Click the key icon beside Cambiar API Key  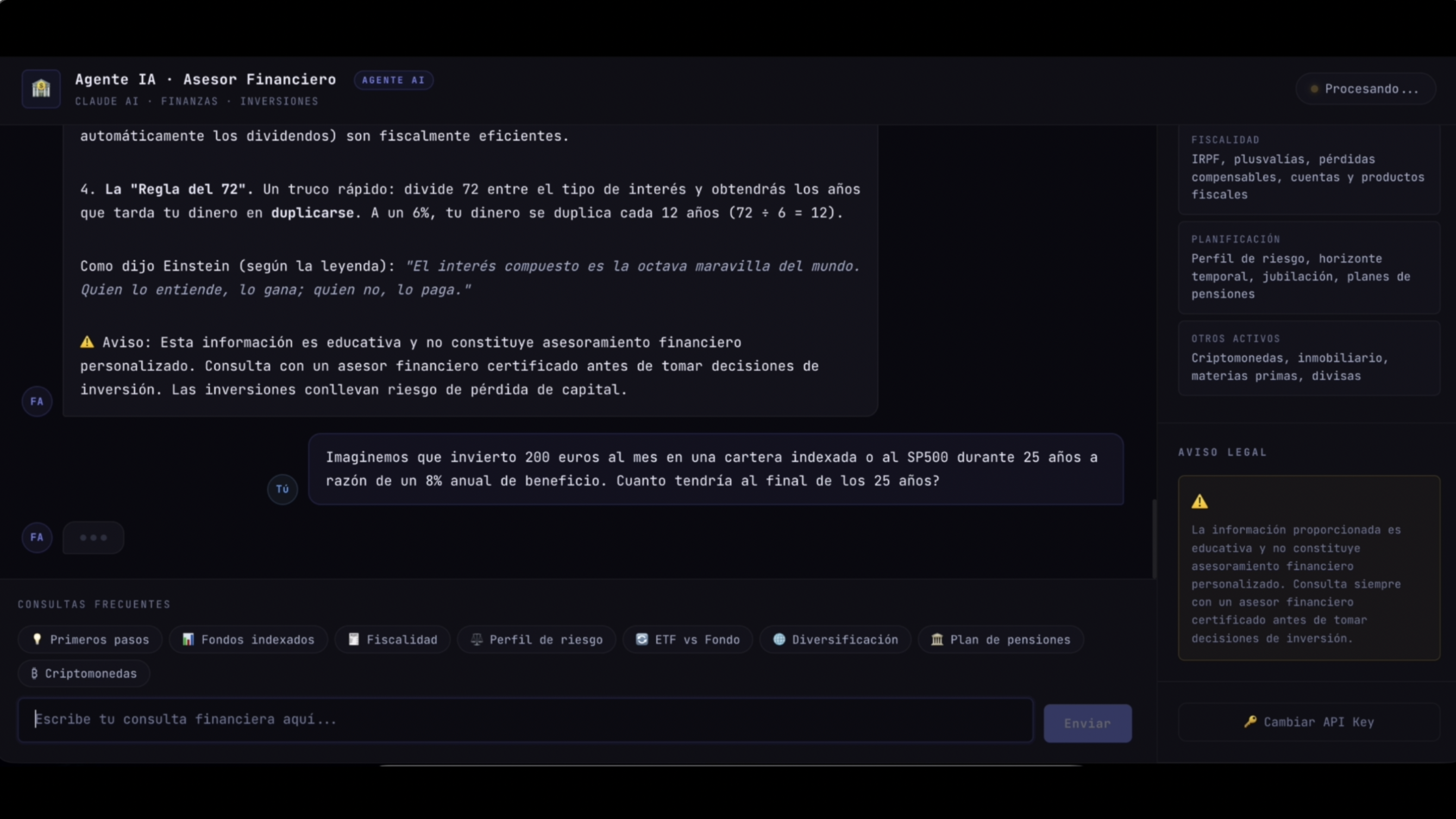tap(1250, 722)
